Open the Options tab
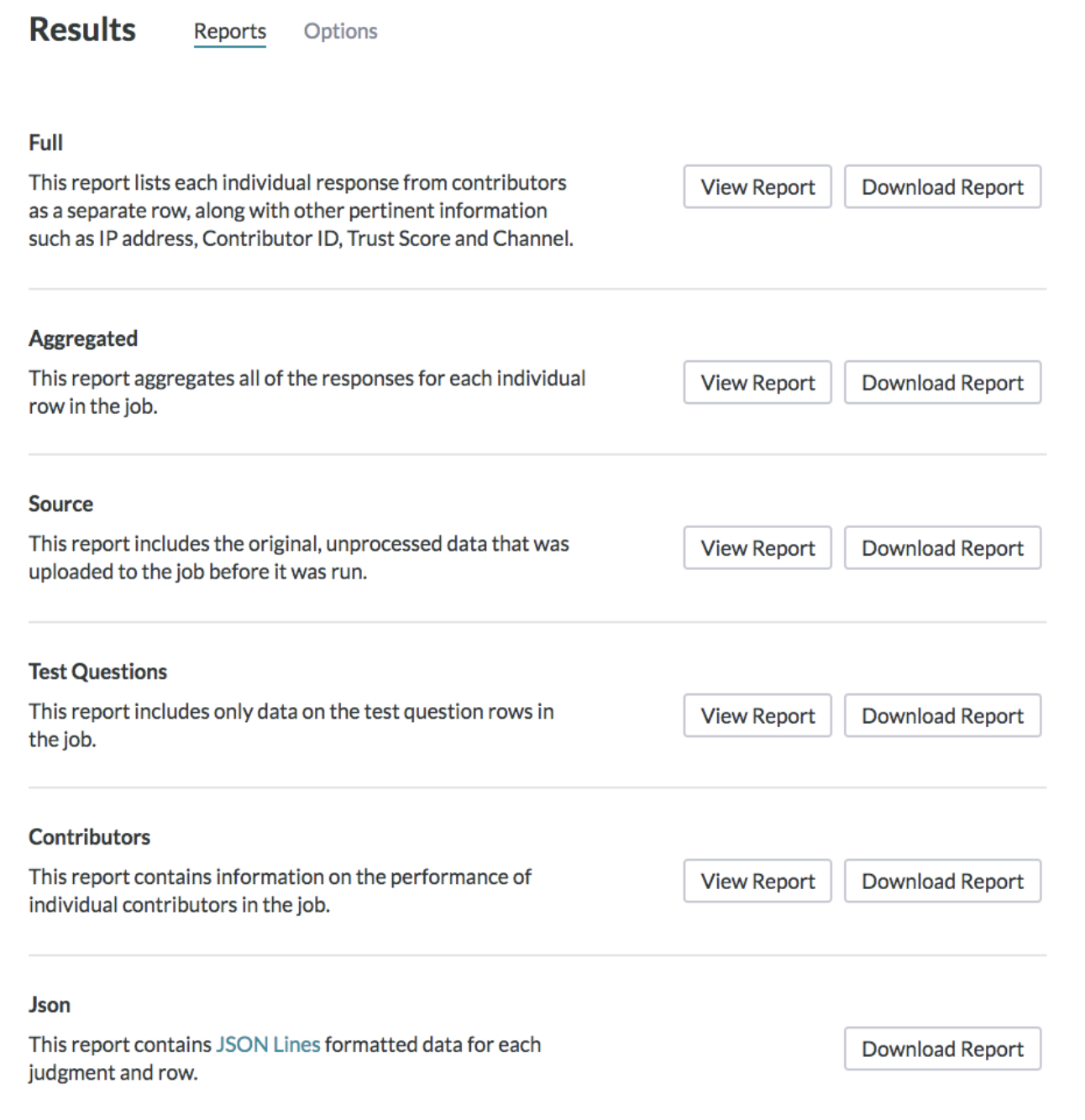This screenshot has width=1085, height=1120. point(340,31)
